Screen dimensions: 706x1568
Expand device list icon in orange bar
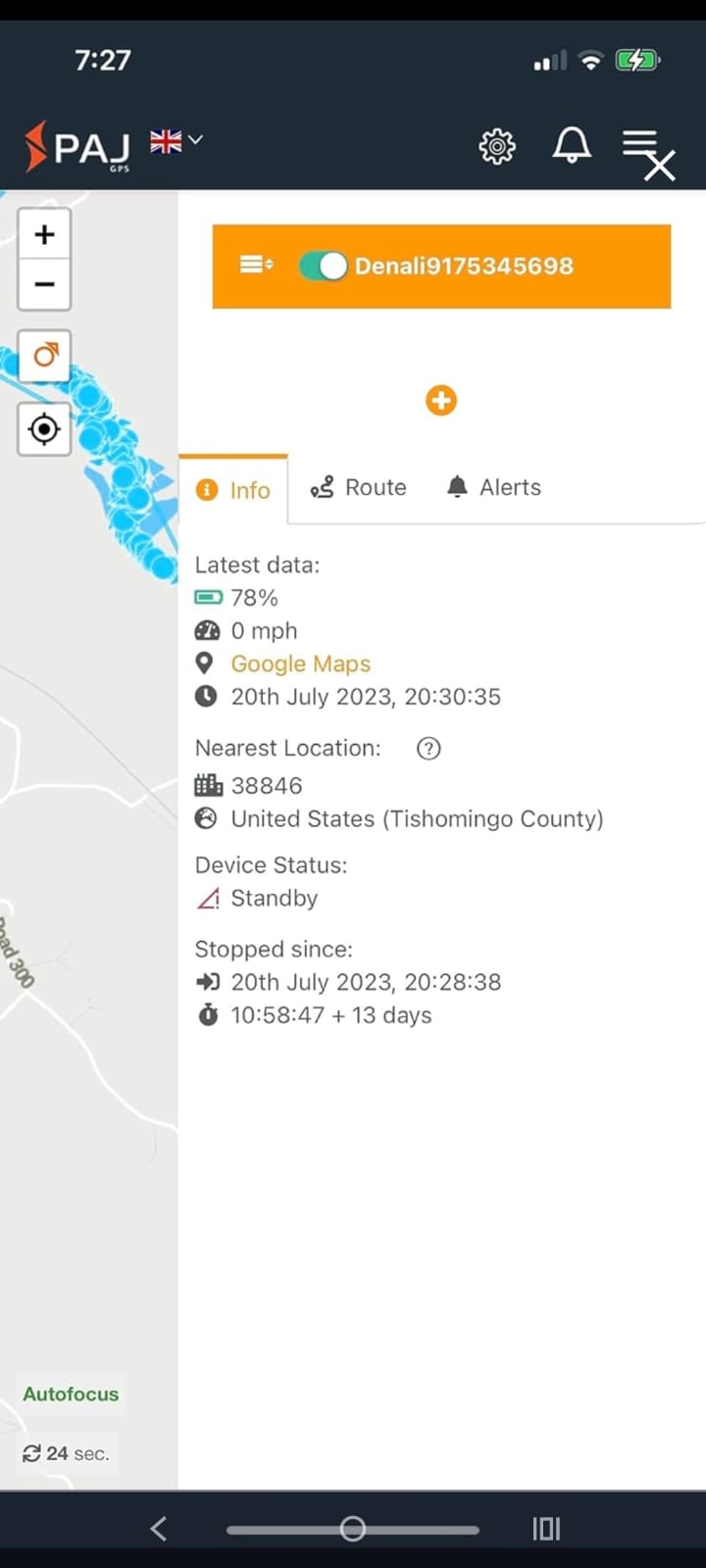point(256,265)
